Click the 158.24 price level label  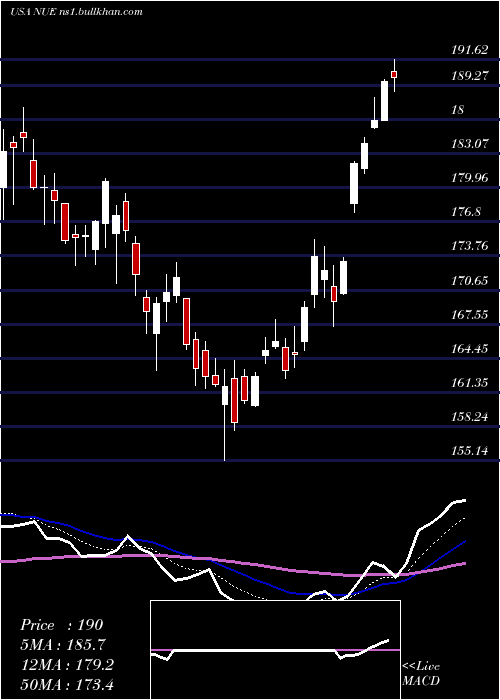[469, 417]
